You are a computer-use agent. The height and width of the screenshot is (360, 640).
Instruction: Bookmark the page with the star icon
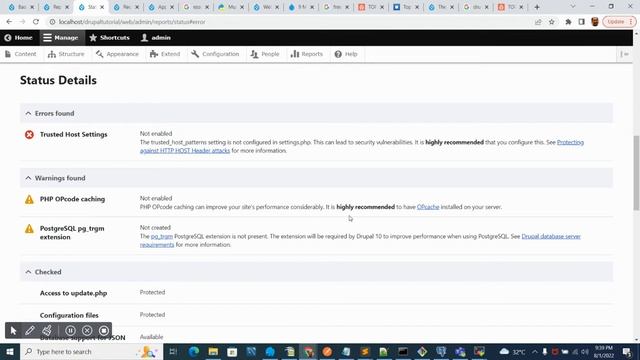pos(552,22)
